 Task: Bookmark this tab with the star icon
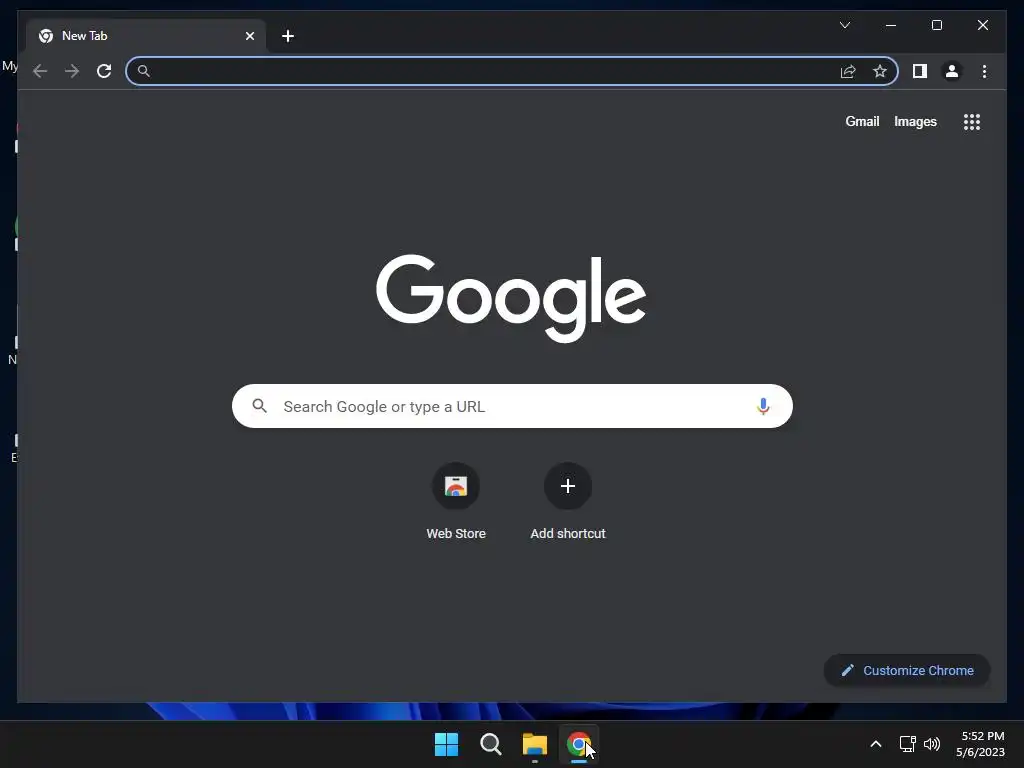coord(880,71)
